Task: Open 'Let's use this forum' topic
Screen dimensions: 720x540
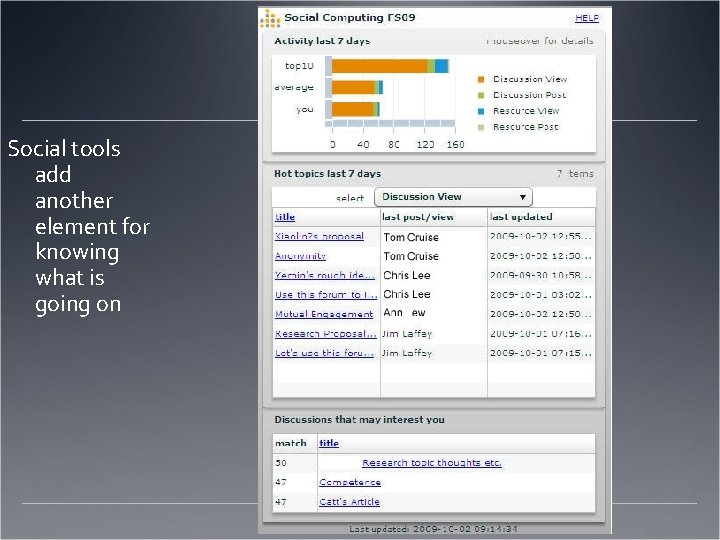Action: pyautogui.click(x=324, y=353)
